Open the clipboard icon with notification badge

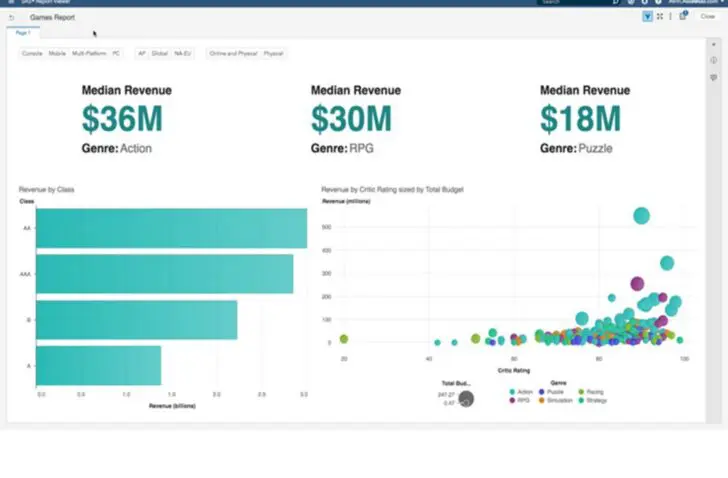point(683,16)
